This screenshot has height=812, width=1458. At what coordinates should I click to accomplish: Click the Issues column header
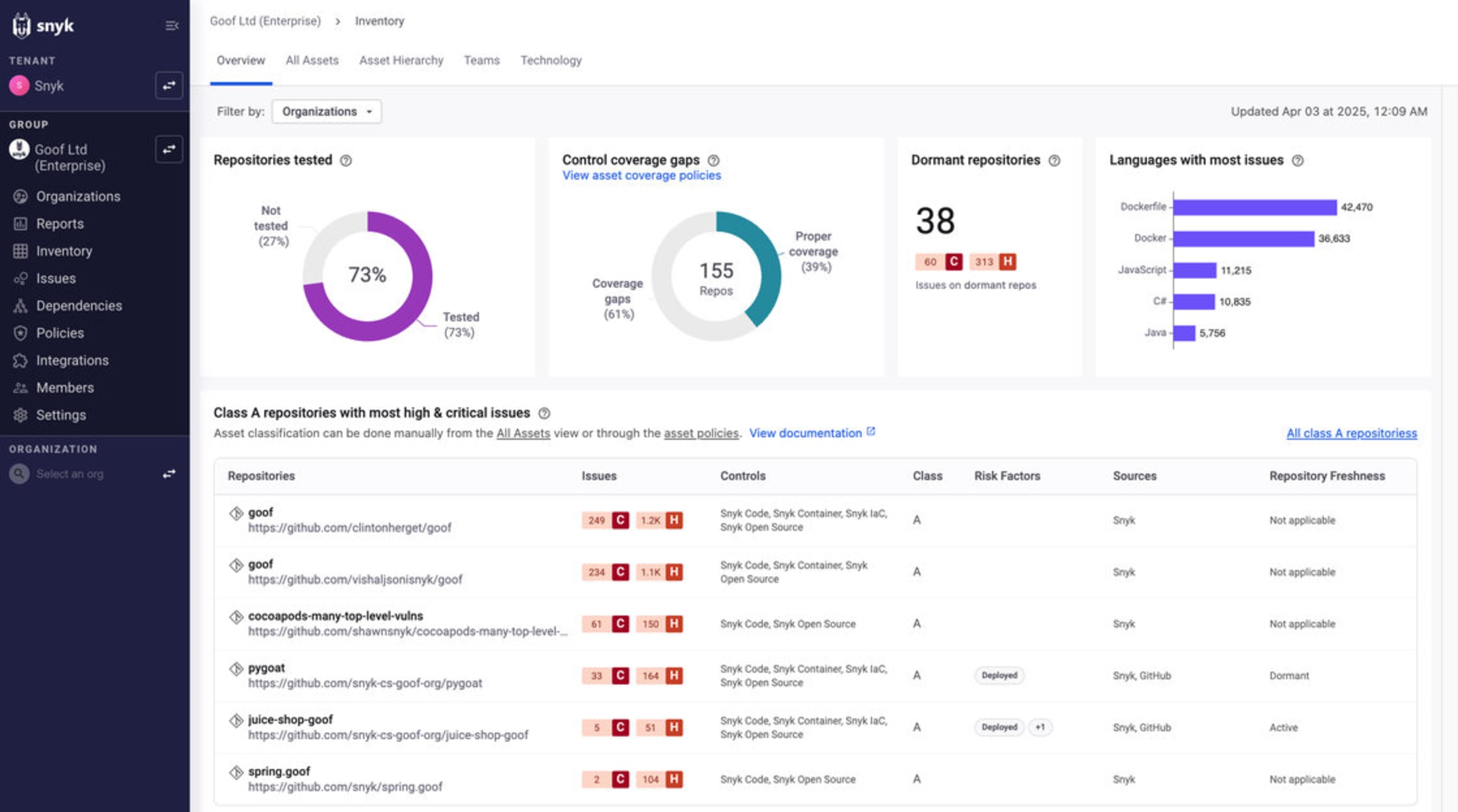[x=599, y=476]
